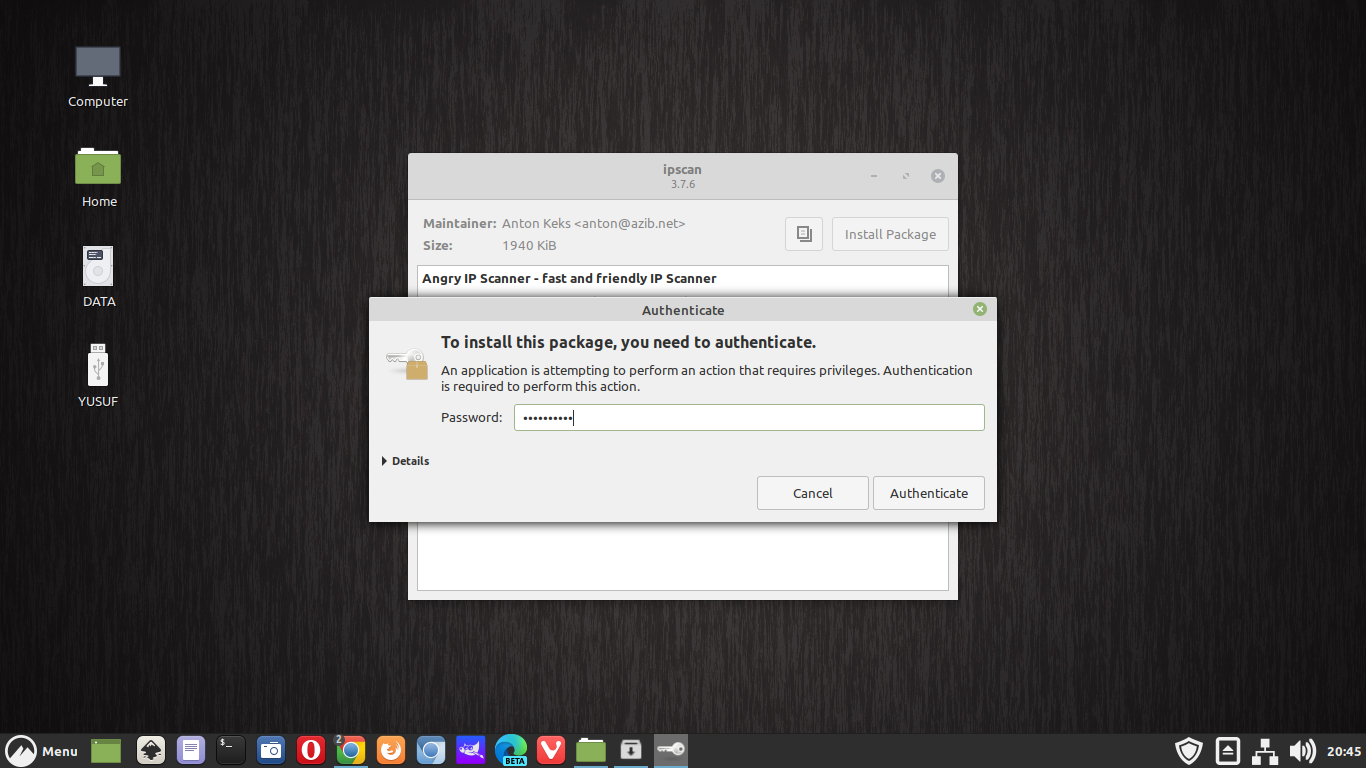Click the Password input field
1366x768 pixels.
tap(749, 417)
